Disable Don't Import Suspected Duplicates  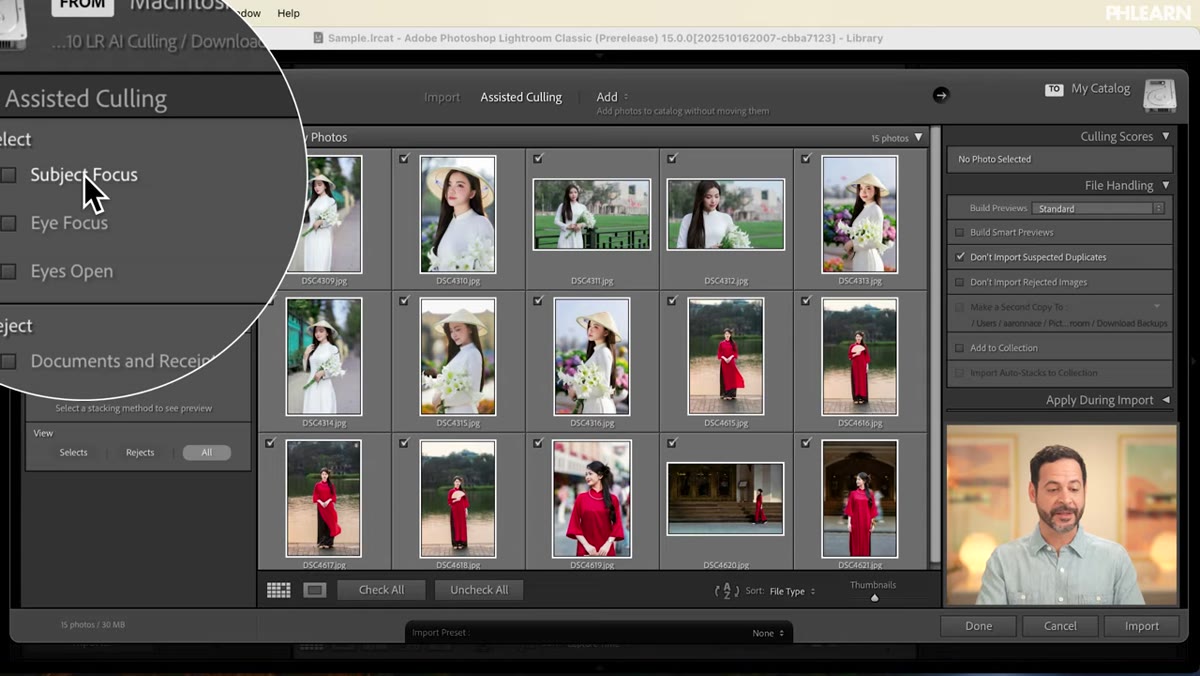point(960,257)
